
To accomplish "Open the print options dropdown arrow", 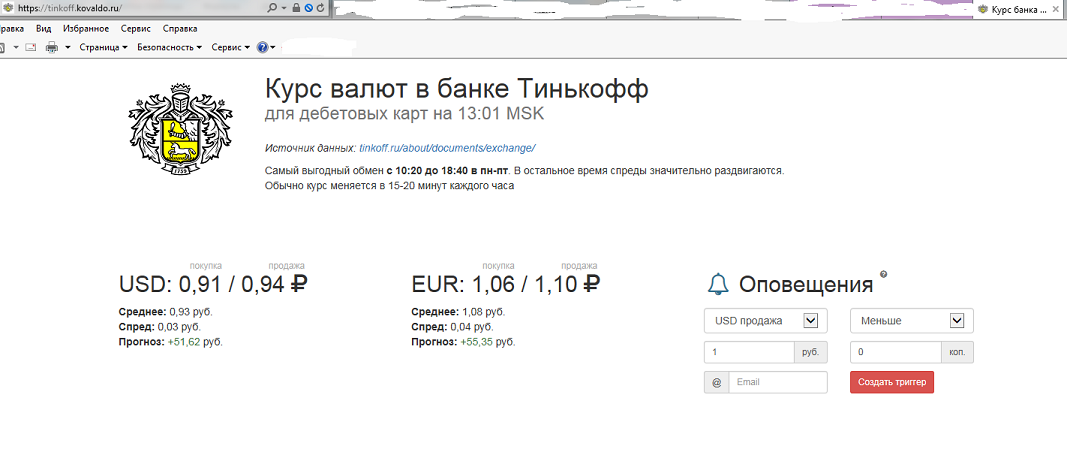I will coord(68,48).
